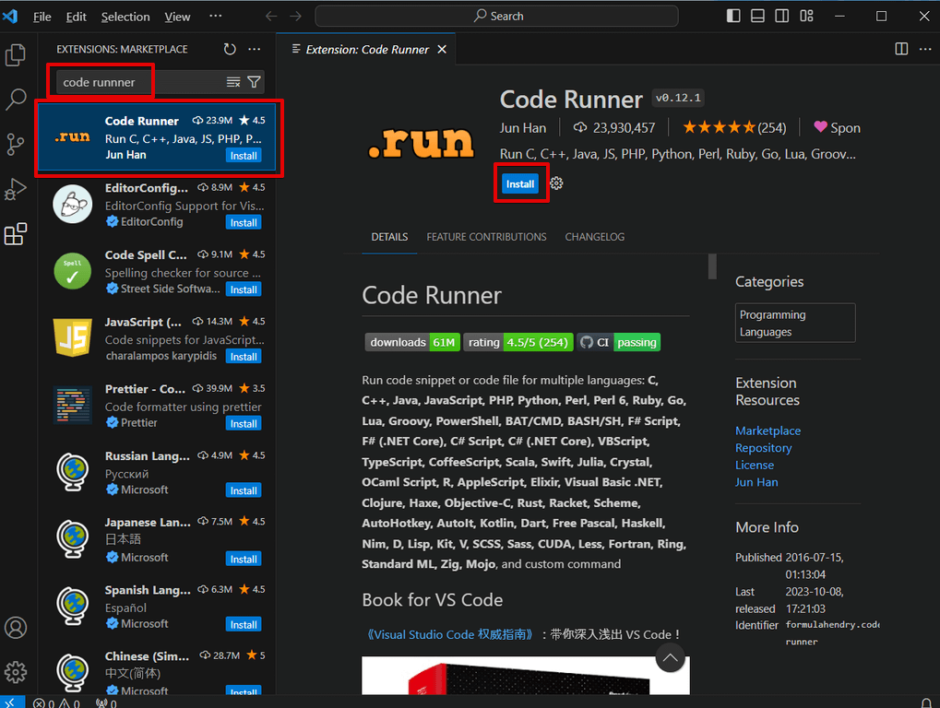This screenshot has width=940, height=708.
Task: Open more actions menu for Extensions panel
Action: click(x=253, y=48)
